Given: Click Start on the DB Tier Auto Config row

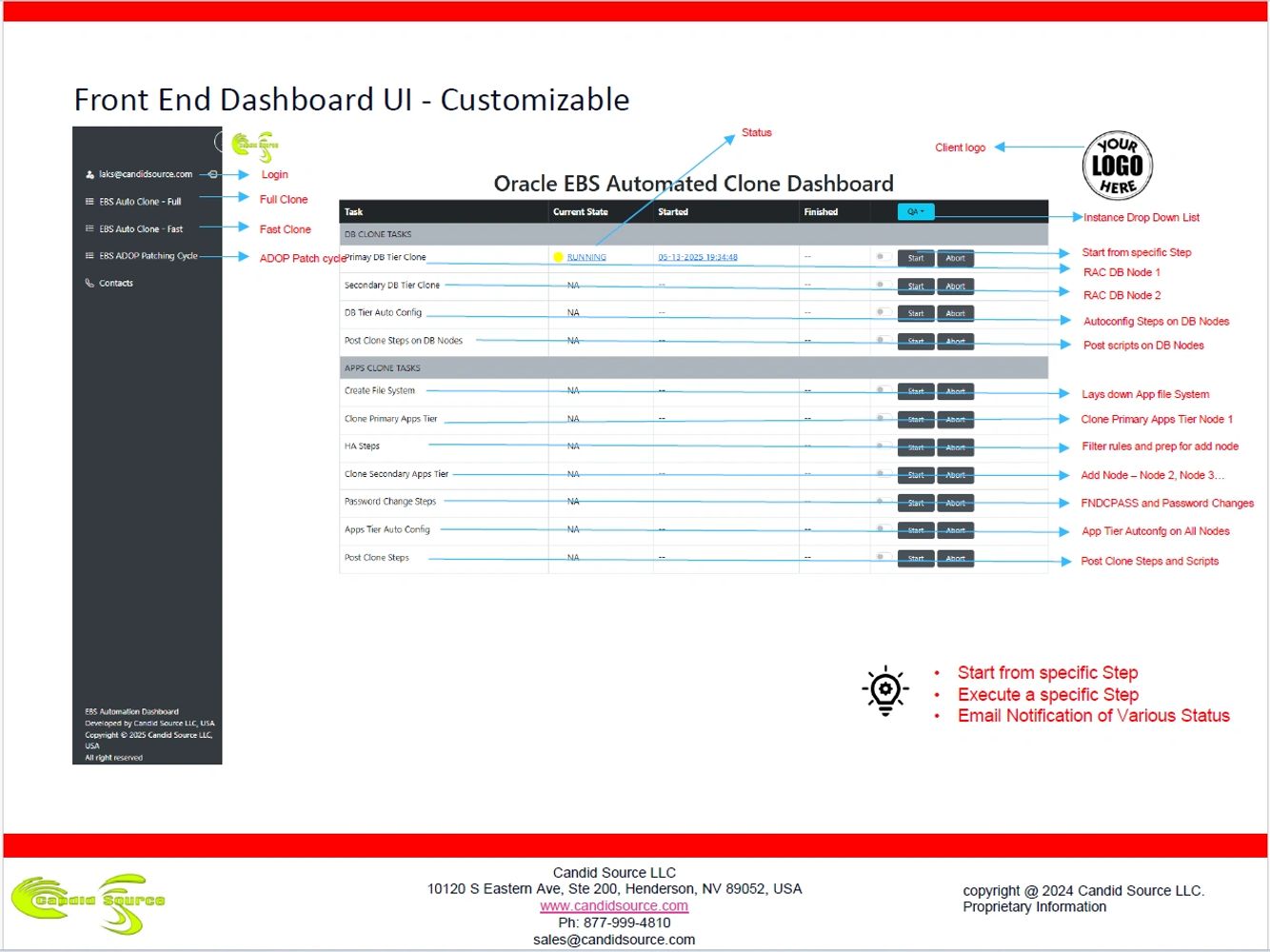Looking at the screenshot, I should (x=915, y=312).
